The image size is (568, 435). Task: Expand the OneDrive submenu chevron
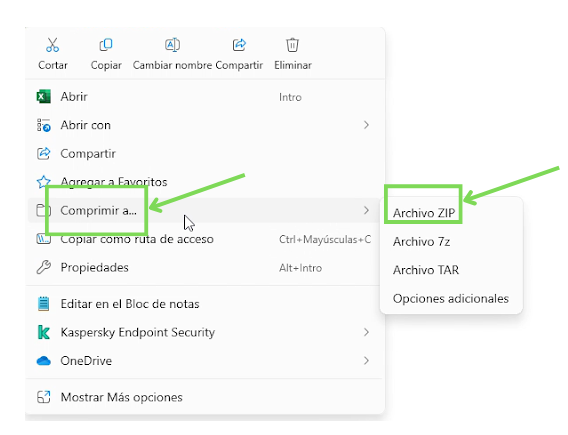point(366,361)
